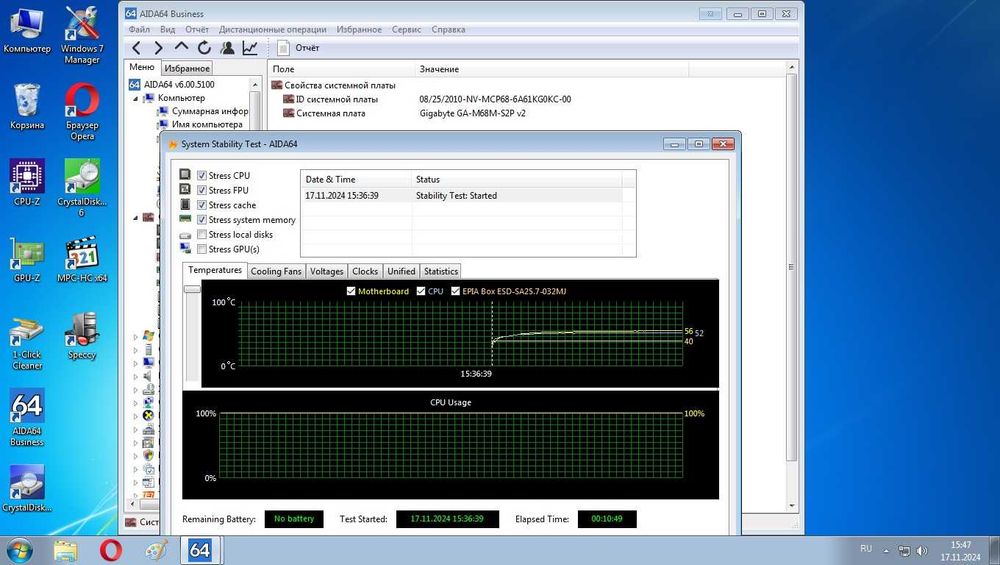
Task: Open the user manager icon in toolbar
Action: point(227,48)
